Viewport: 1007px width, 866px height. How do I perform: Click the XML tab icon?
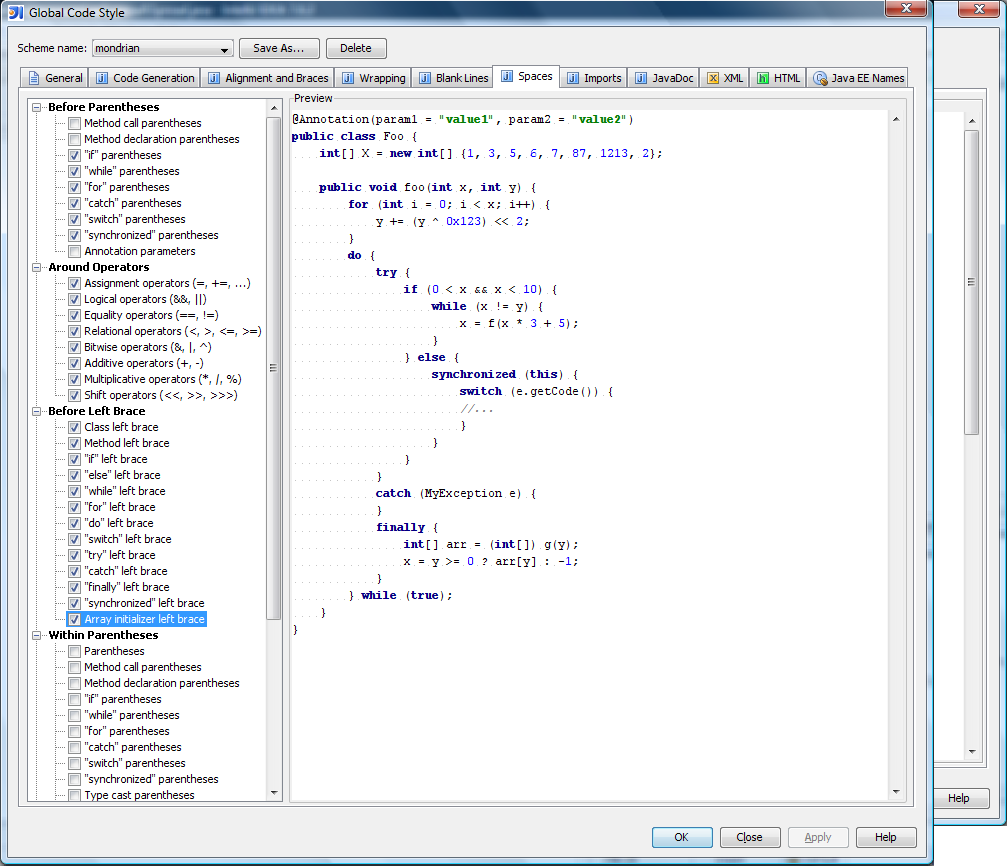click(712, 78)
